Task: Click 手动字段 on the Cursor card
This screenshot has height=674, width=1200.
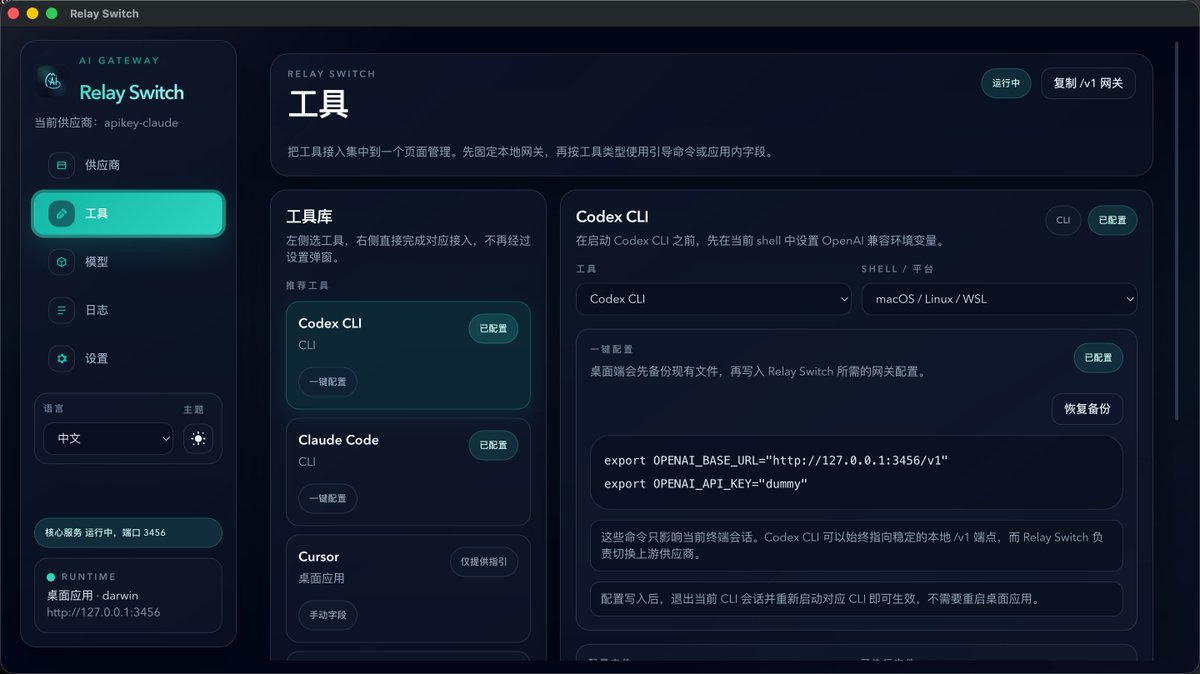Action: (x=328, y=615)
